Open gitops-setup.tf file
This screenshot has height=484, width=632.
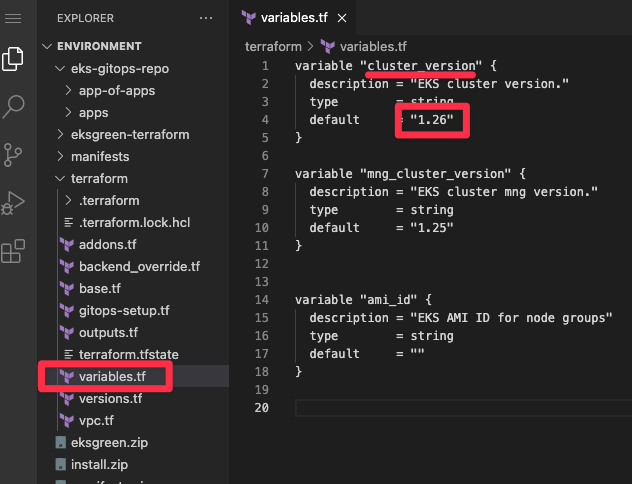point(124,311)
